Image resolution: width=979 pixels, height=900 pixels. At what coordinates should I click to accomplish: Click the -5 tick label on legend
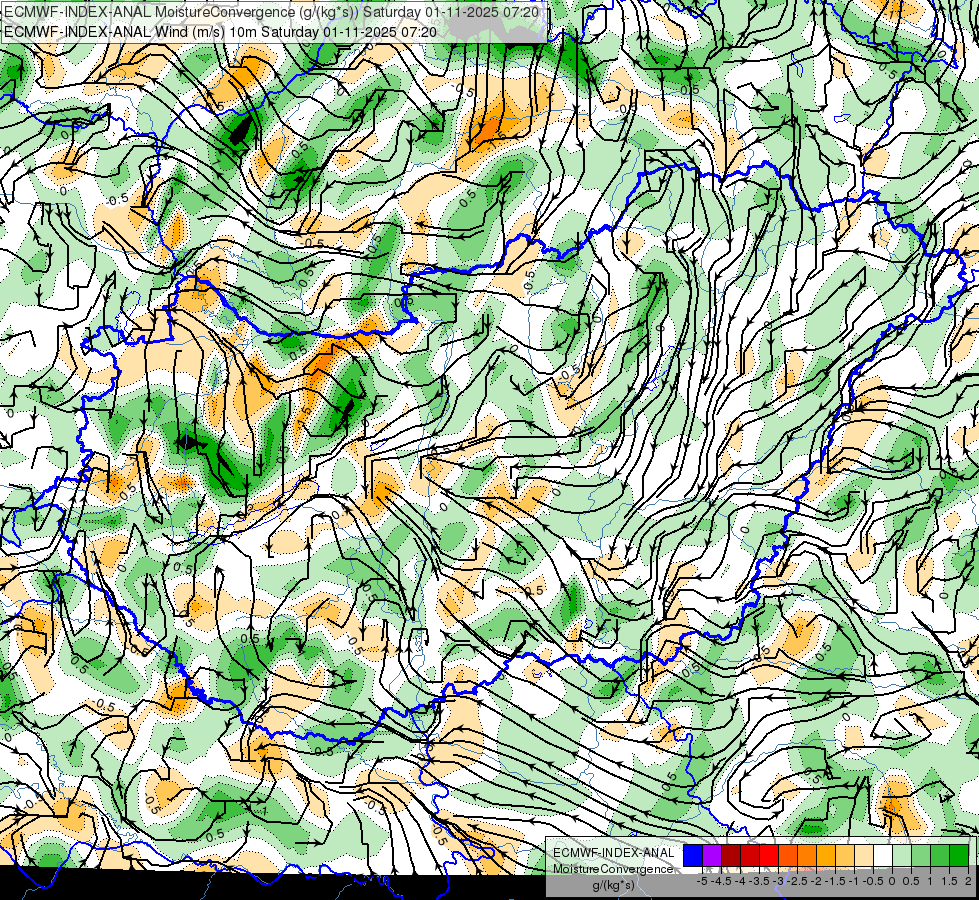(x=702, y=881)
